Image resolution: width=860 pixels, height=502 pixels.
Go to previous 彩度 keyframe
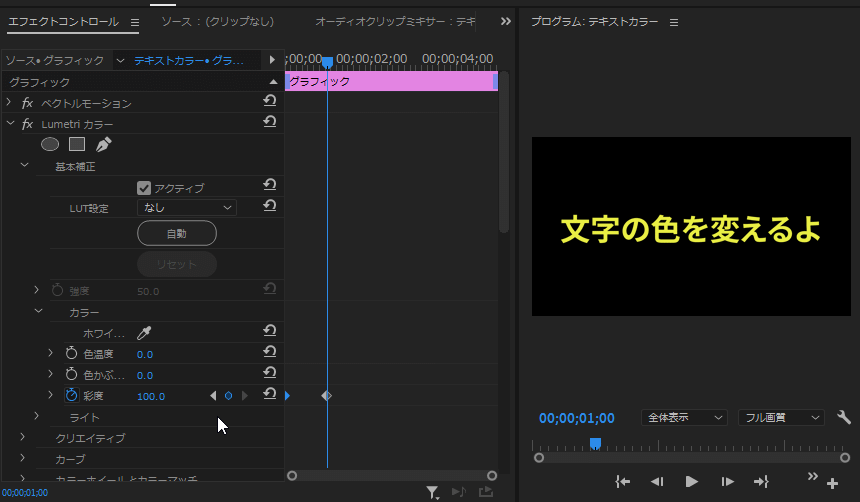(213, 396)
